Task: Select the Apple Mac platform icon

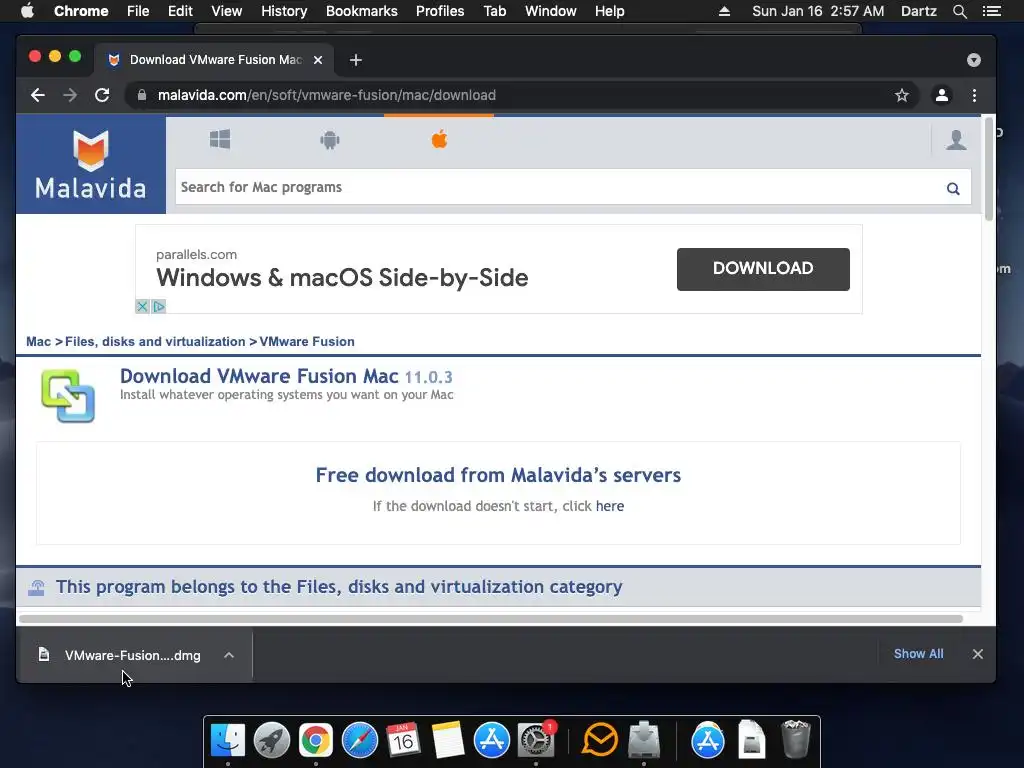Action: click(x=440, y=139)
